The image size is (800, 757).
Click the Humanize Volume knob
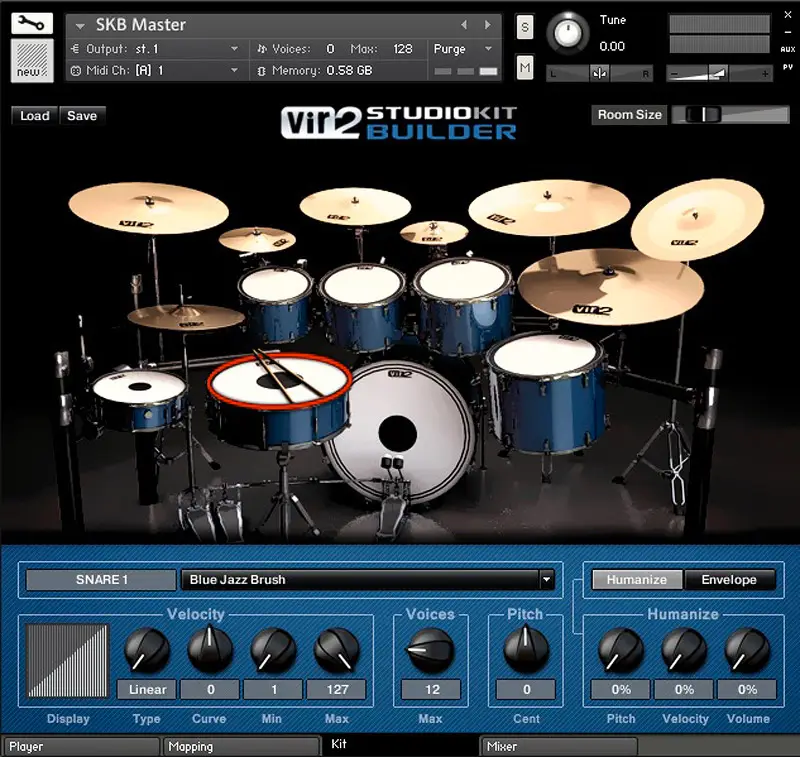tap(747, 650)
